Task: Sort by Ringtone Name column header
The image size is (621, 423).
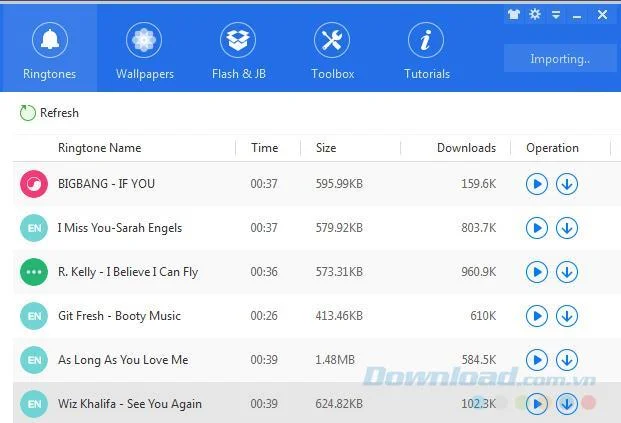Action: pos(99,148)
